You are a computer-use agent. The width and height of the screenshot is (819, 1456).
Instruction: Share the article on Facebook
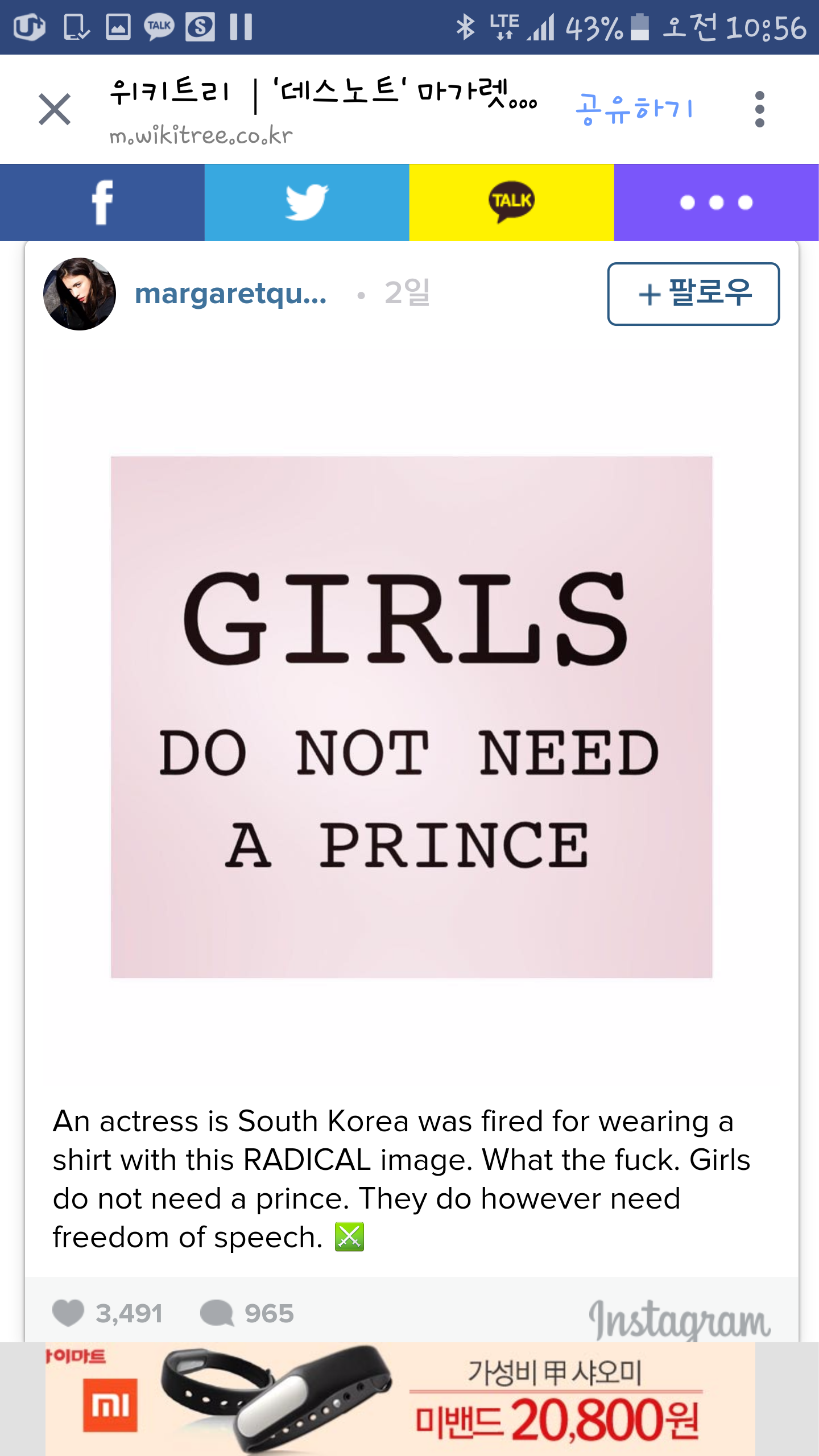(102, 202)
